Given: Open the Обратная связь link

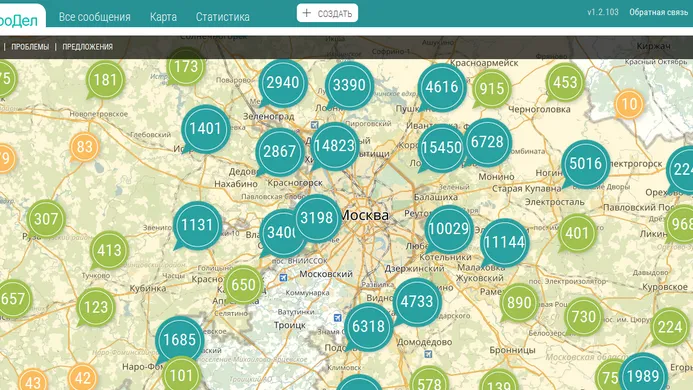Looking at the screenshot, I should click(659, 12).
